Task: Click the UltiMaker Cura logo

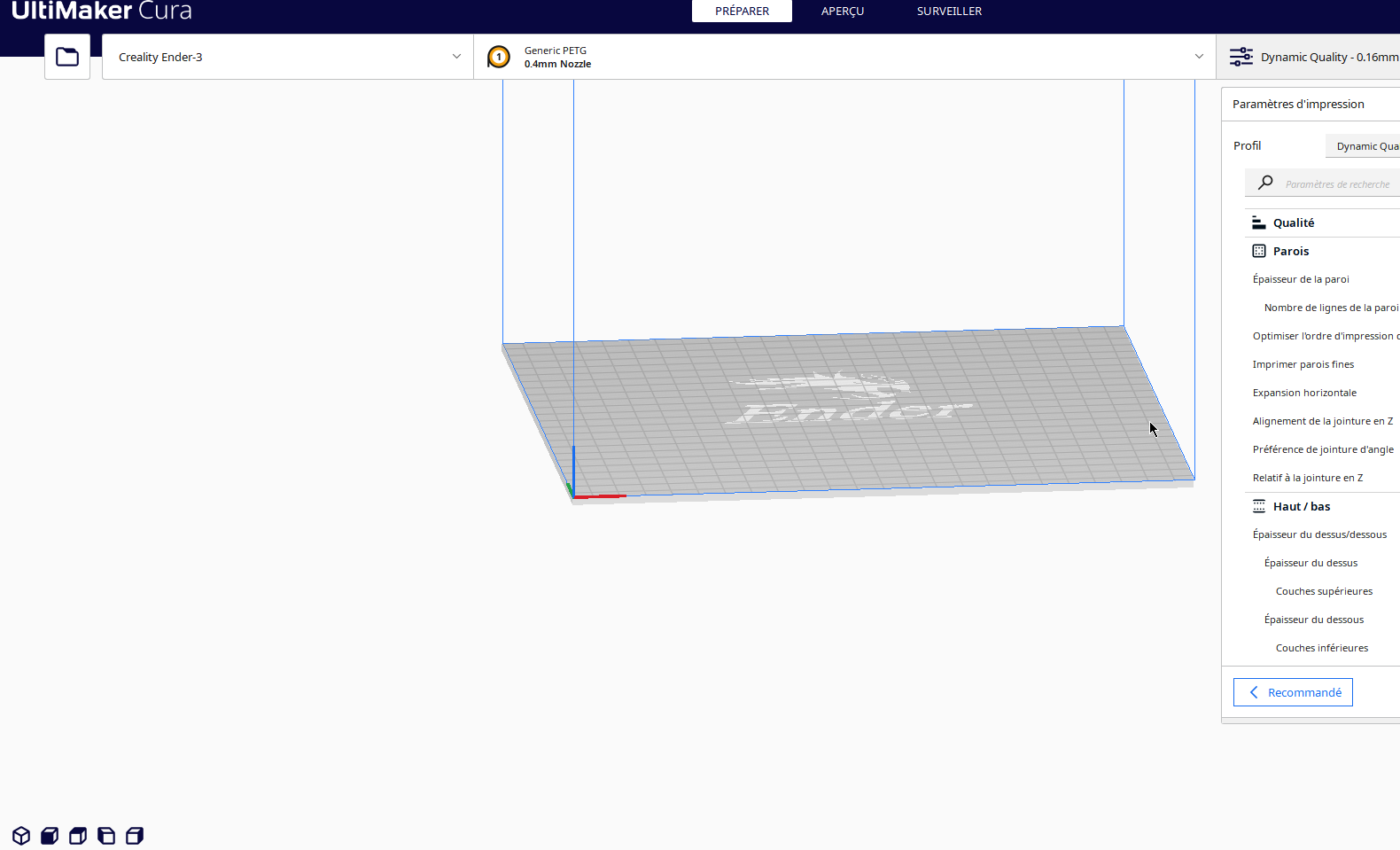Action: click(102, 12)
